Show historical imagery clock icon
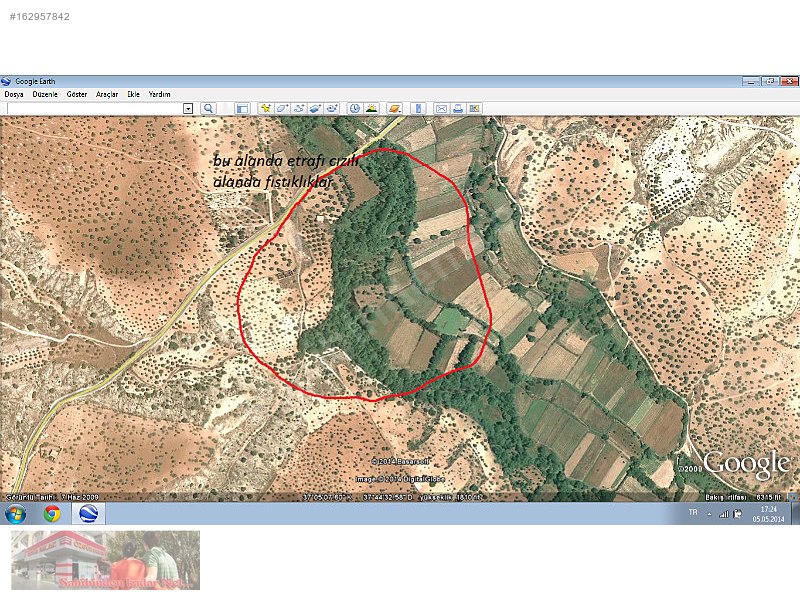 (355, 108)
